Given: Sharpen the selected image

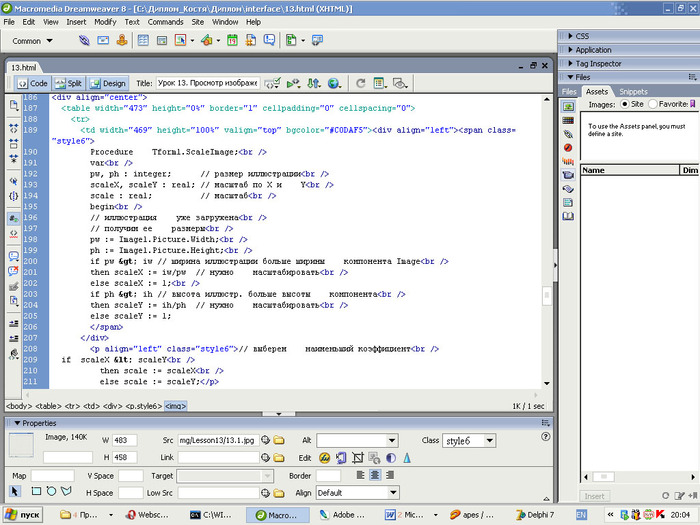Looking at the screenshot, I should 407,458.
